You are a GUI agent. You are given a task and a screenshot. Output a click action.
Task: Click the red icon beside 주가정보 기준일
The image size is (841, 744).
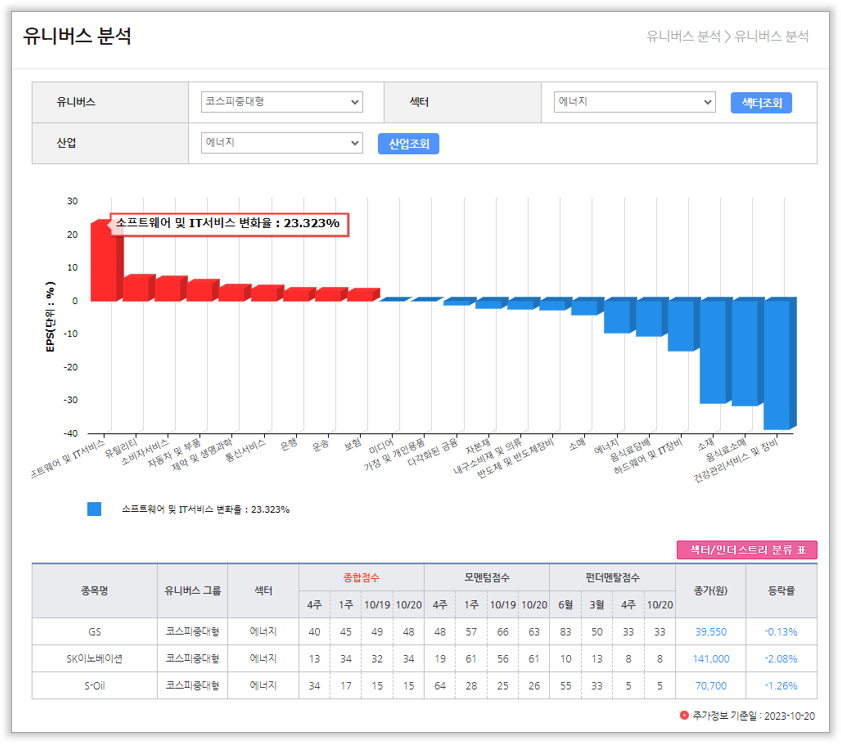tap(684, 715)
